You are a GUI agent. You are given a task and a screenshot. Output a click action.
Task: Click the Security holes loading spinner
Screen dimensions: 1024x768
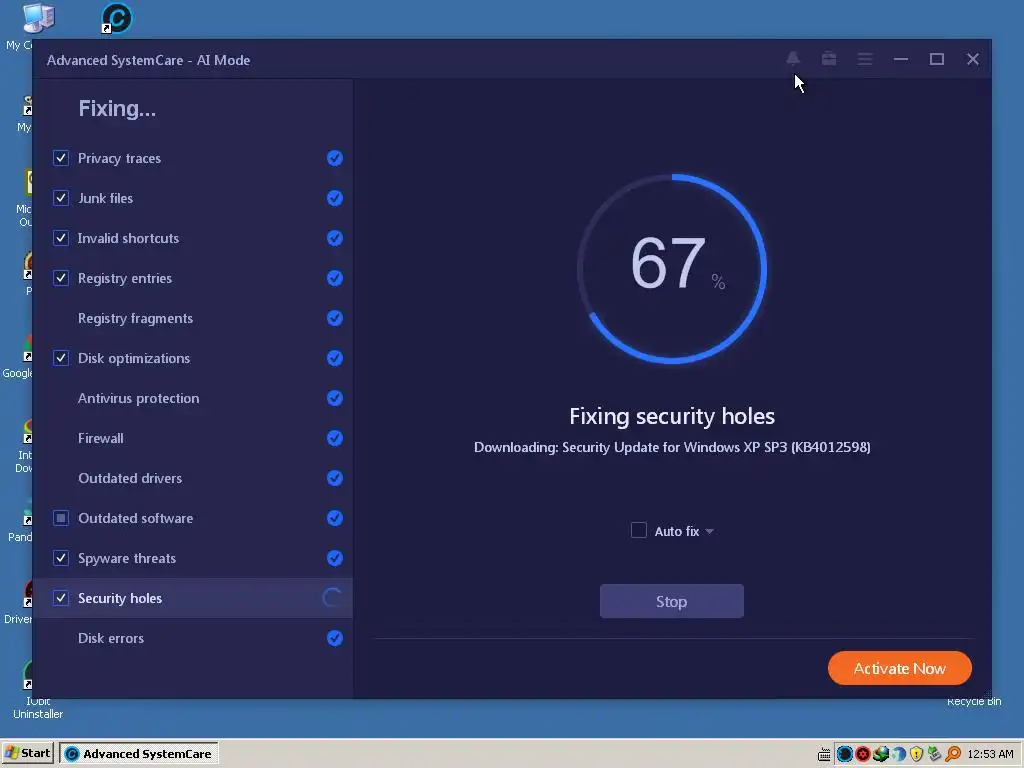click(332, 598)
